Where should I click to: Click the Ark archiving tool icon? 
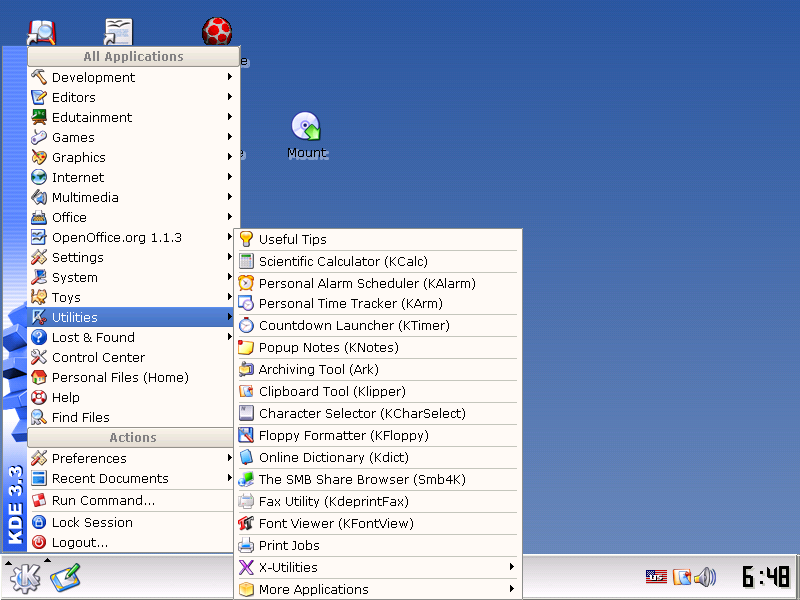click(246, 369)
